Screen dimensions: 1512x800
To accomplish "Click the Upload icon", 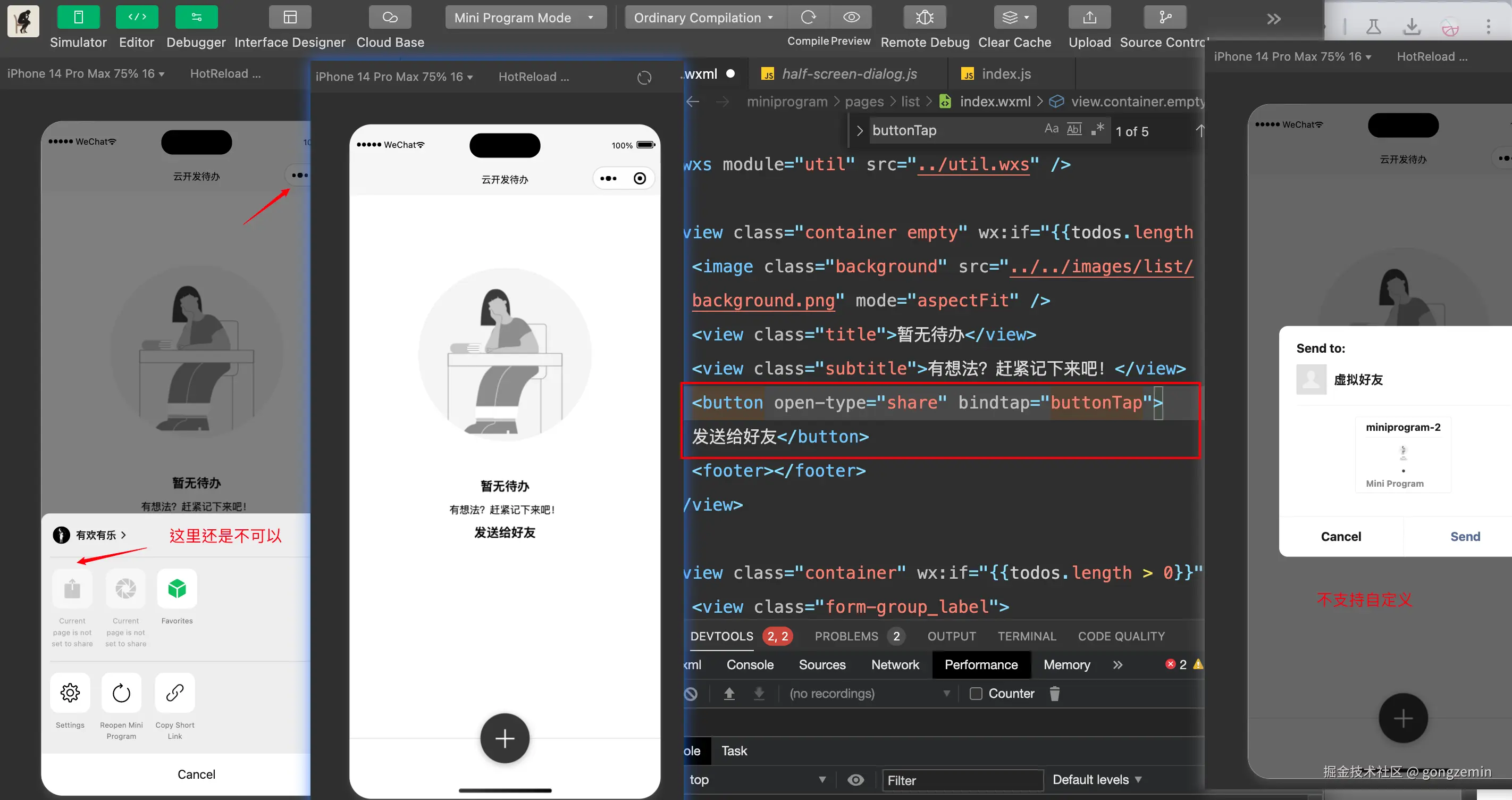I will click(x=1089, y=17).
